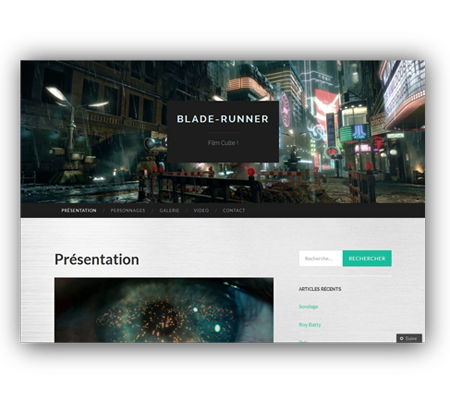Open the Présentation menu item
This screenshot has width=450, height=399.
(79, 210)
